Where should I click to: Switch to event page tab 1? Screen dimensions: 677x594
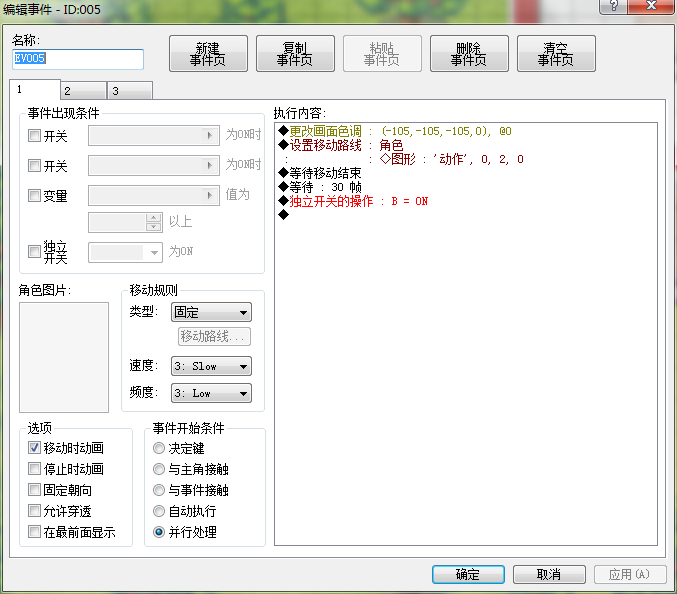35,90
